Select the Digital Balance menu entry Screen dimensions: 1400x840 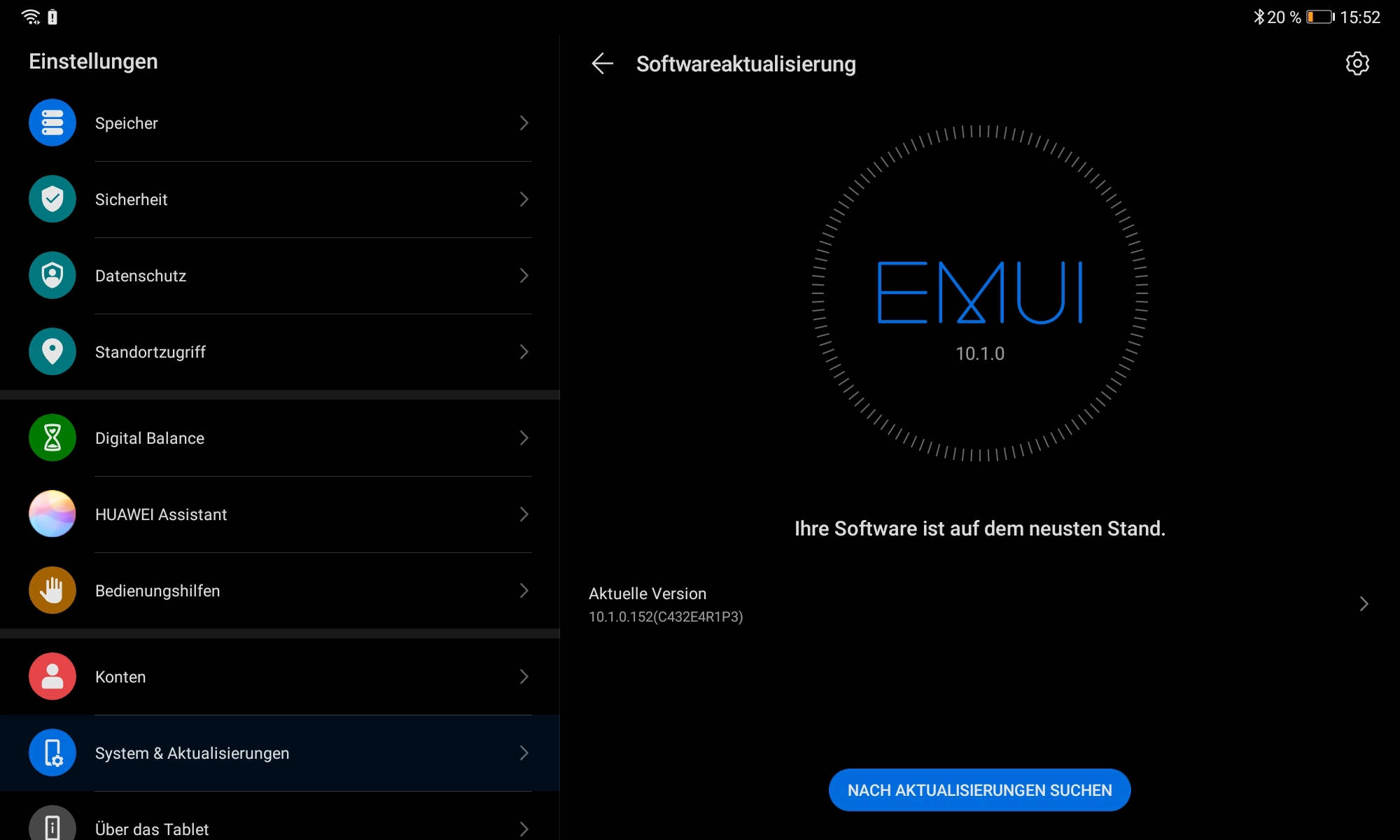pyautogui.click(x=280, y=438)
